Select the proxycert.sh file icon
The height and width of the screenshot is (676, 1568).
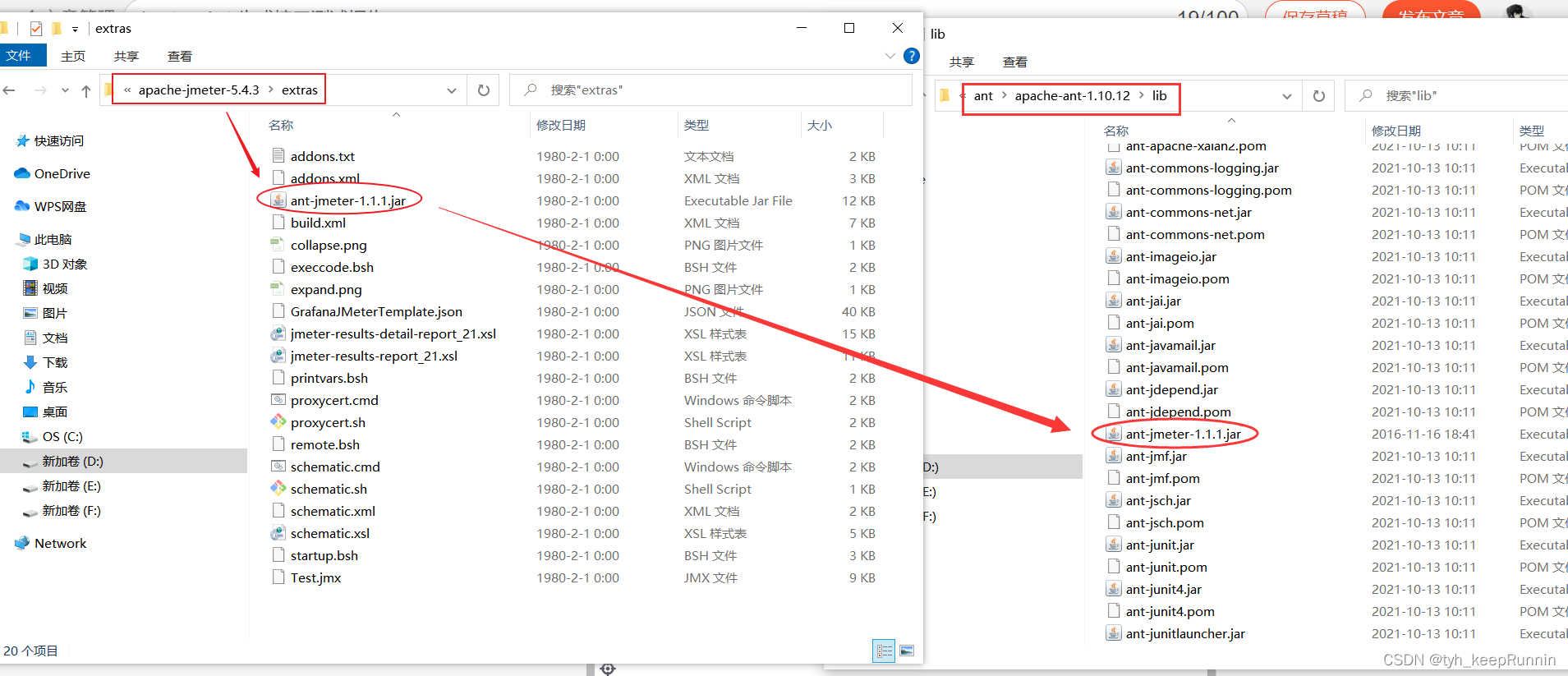(278, 422)
